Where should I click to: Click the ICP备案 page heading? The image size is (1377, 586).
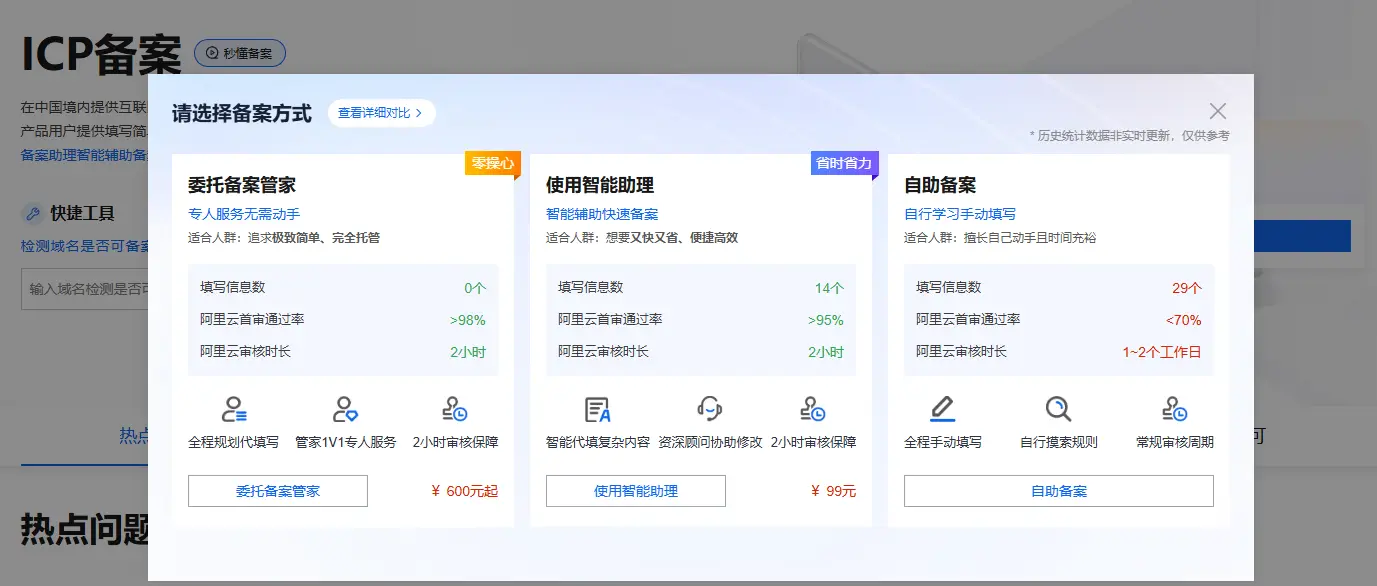click(101, 55)
